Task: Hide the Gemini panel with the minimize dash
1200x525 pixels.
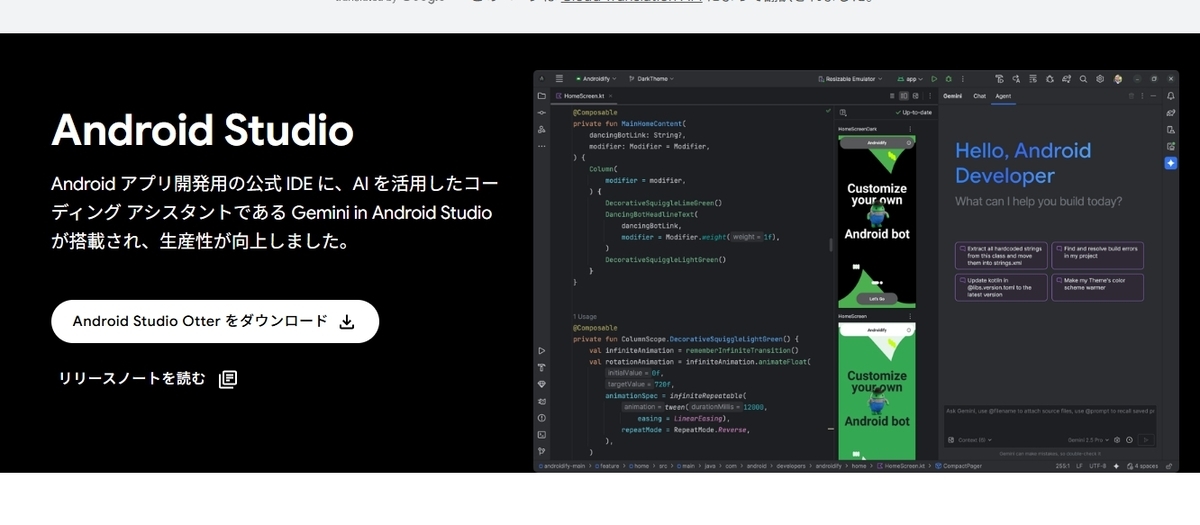Action: tap(1153, 96)
